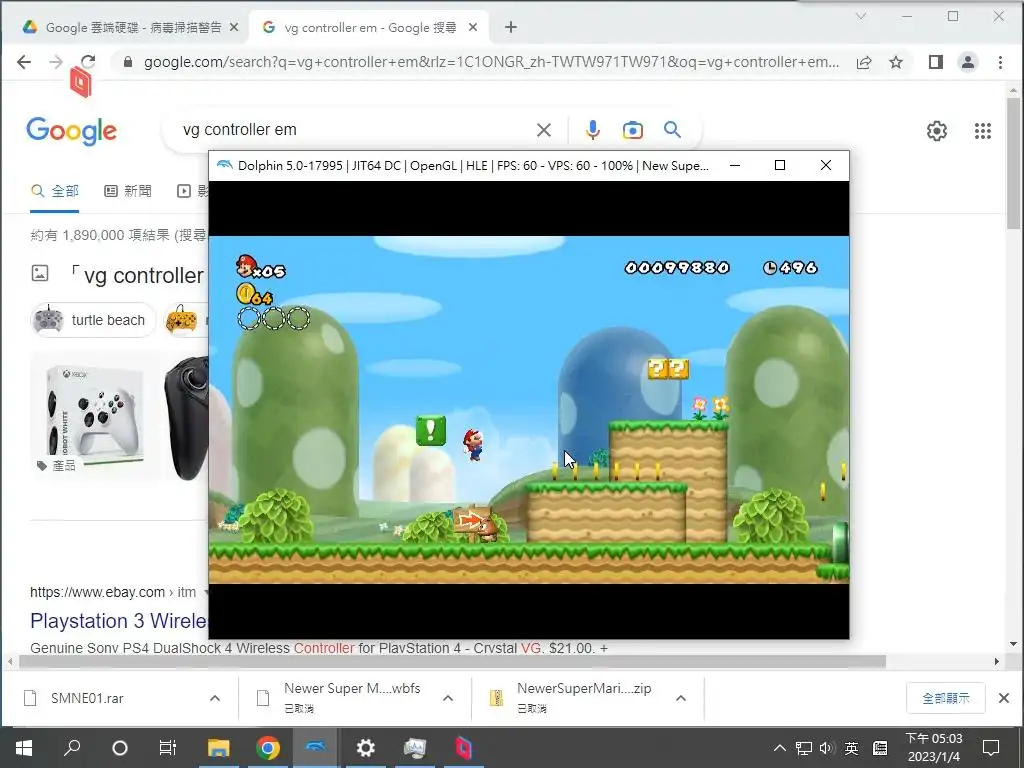Close the vg controller em tab
The image size is (1024, 768).
coord(473,27)
